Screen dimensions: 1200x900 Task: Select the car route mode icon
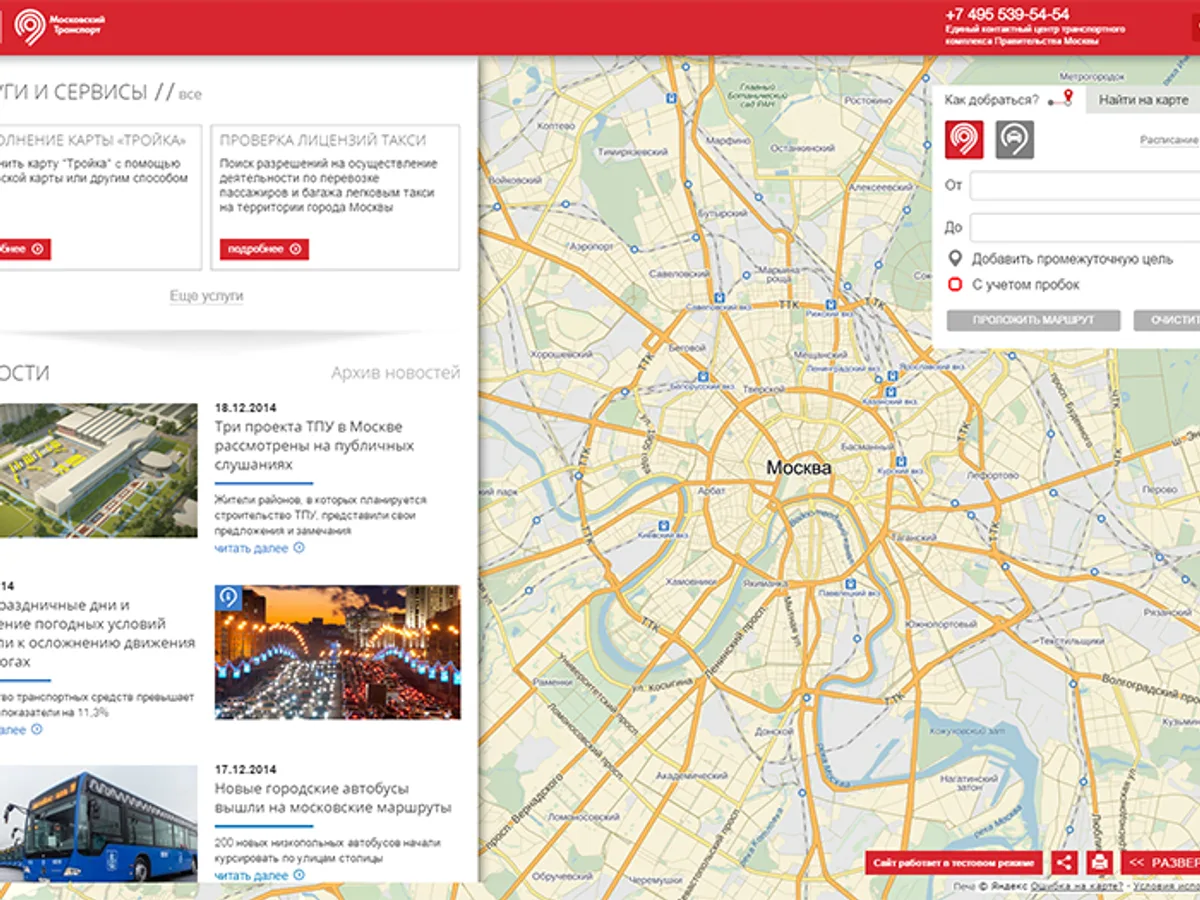(x=1015, y=140)
